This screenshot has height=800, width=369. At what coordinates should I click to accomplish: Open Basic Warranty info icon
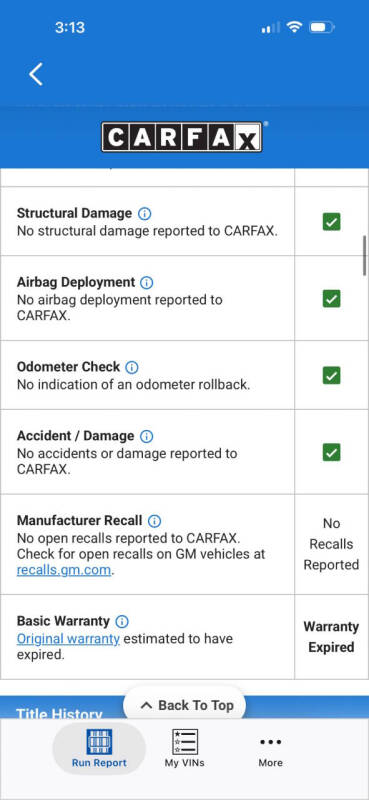click(x=122, y=621)
